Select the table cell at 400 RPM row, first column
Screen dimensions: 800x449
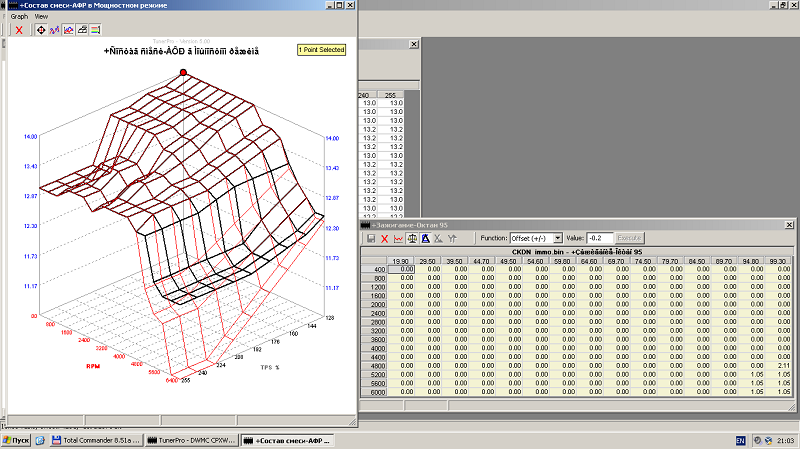coord(401,269)
